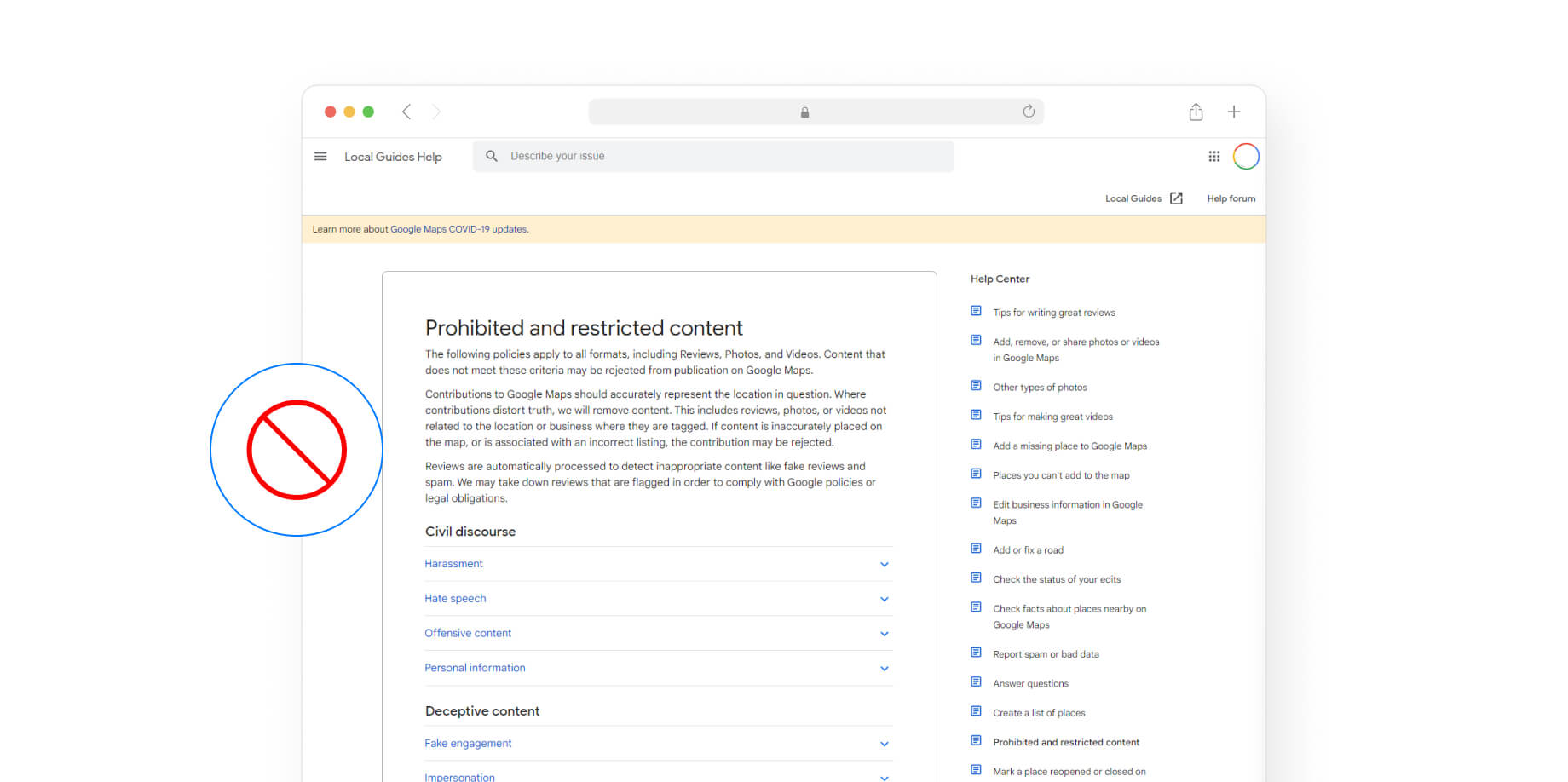The image size is (1568, 782).
Task: Expand Harassment section with its chevron
Action: tap(885, 565)
